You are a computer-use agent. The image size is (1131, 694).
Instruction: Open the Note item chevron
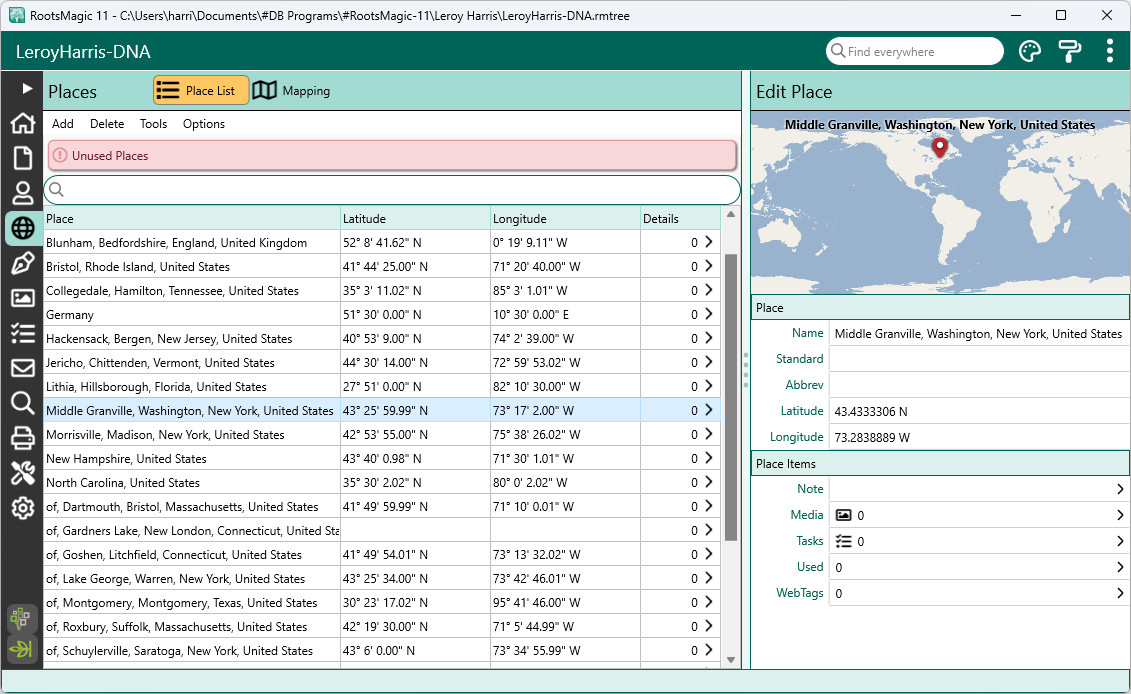(x=1119, y=489)
